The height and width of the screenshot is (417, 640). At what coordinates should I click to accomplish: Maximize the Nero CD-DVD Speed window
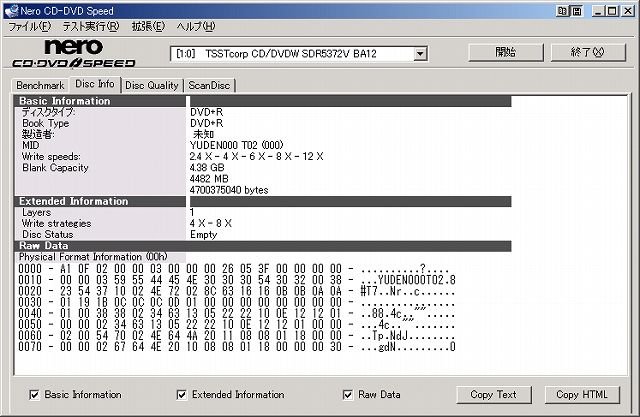(612, 11)
